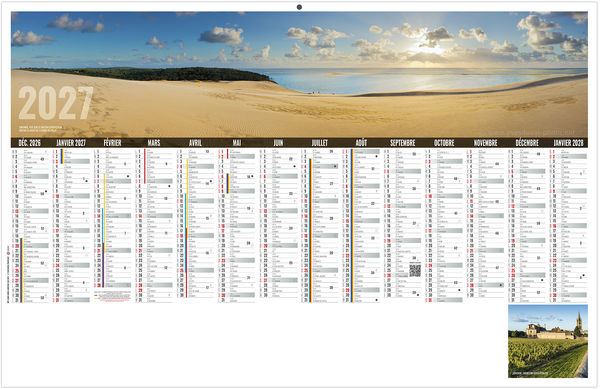Screen dimensions: 600x389
Task: Click the QR code in the September column
Action: (415, 270)
